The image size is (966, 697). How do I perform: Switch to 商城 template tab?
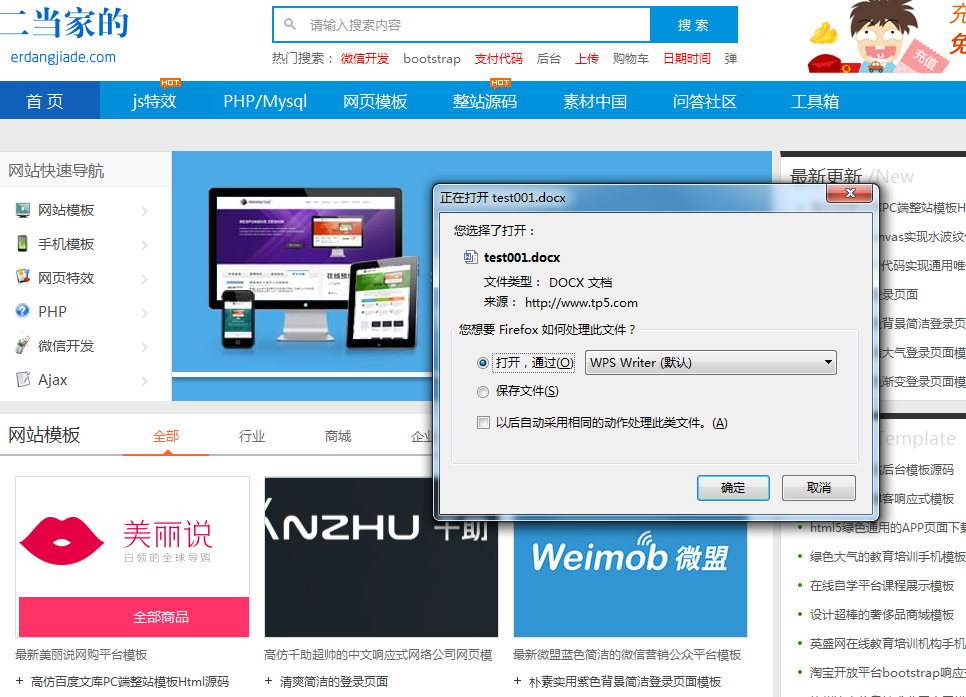pyautogui.click(x=338, y=436)
